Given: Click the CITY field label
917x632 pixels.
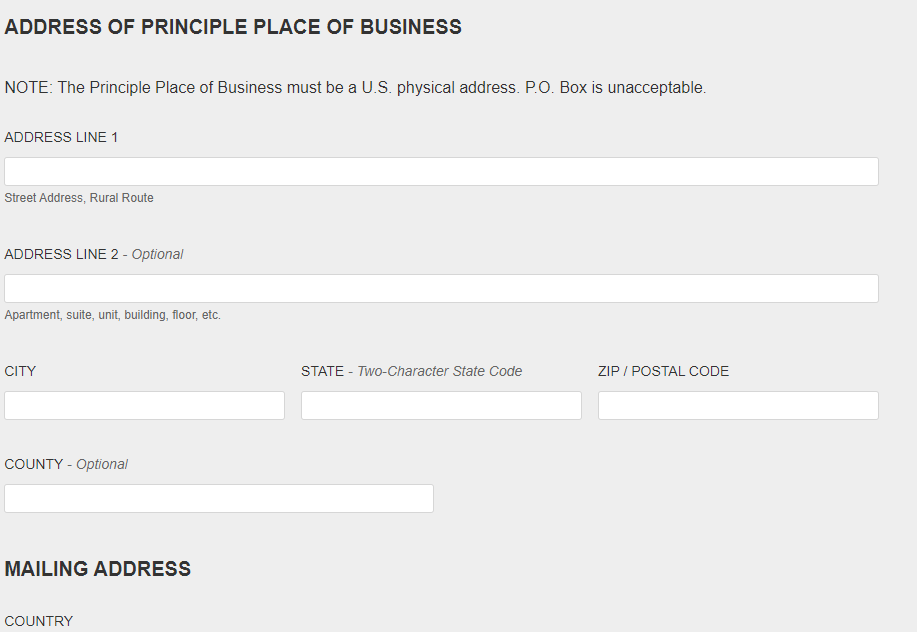Looking at the screenshot, I should pyautogui.click(x=20, y=371).
